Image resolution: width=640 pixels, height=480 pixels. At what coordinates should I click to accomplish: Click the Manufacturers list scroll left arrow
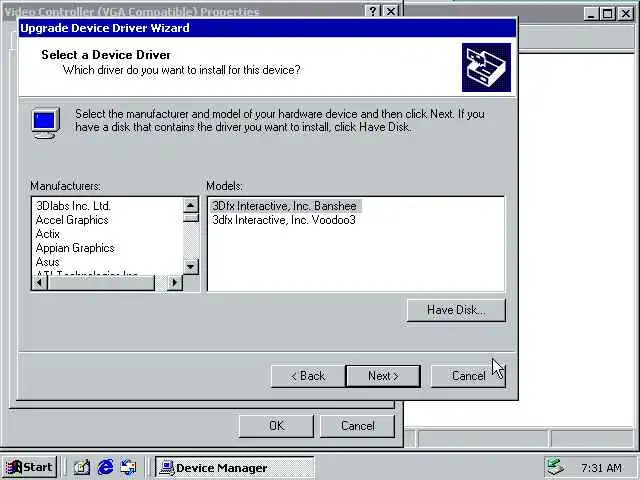tap(40, 282)
